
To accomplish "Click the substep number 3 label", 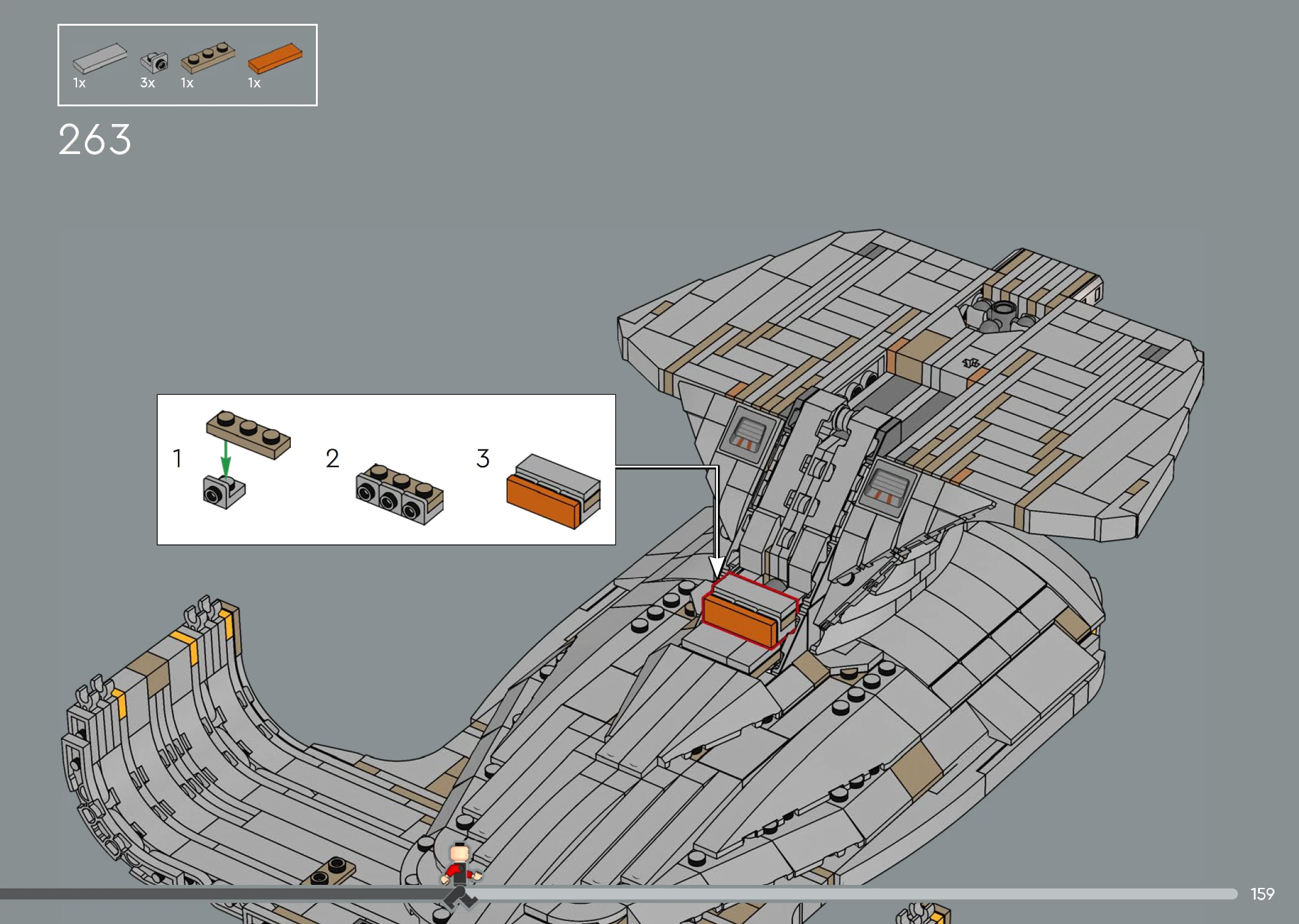I will 483,458.
